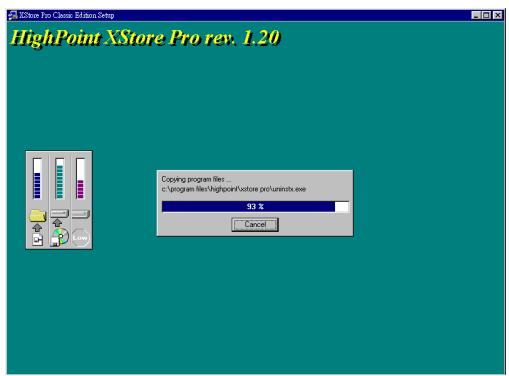Screen dimensions: 509x376
Task: Click the magenta meter bar
Action: click(x=80, y=178)
